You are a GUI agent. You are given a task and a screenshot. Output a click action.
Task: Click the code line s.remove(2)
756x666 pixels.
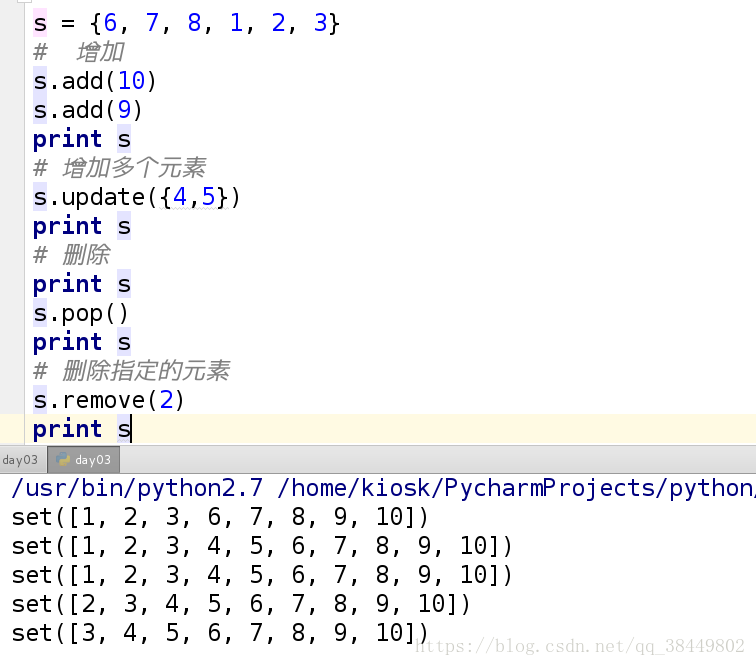[x=108, y=400]
